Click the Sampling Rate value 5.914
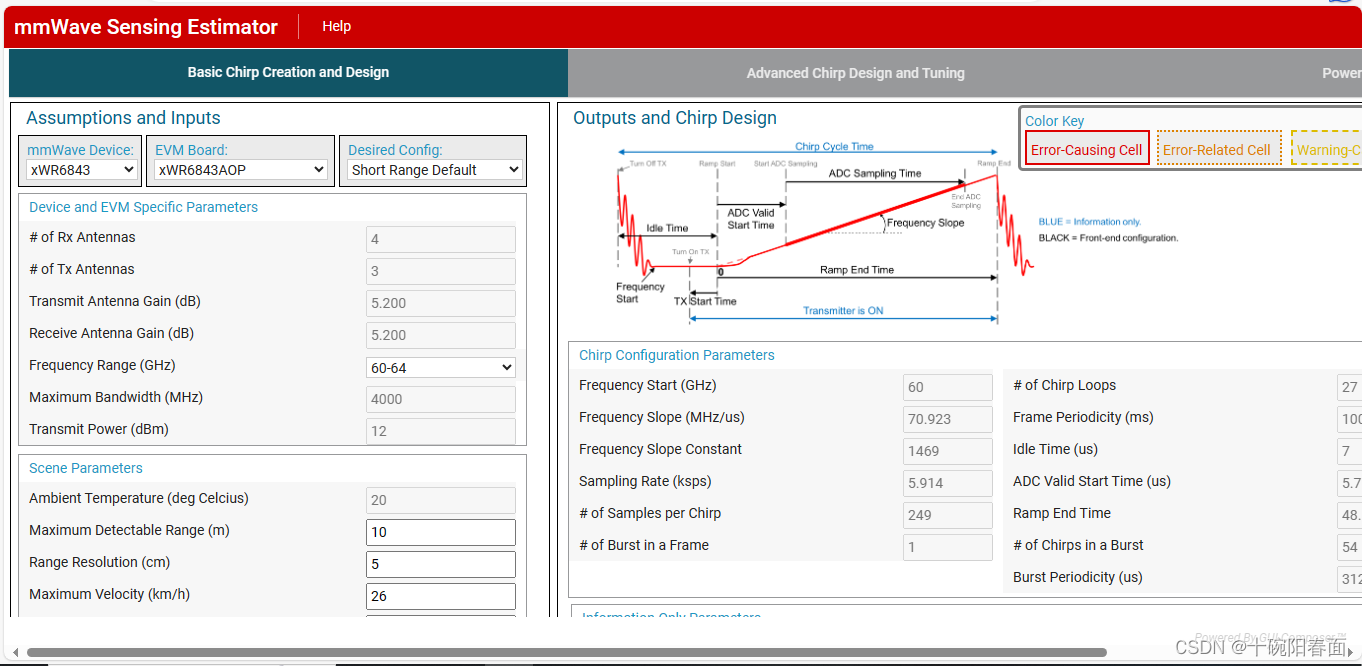Image resolution: width=1362 pixels, height=666 pixels. [948, 483]
